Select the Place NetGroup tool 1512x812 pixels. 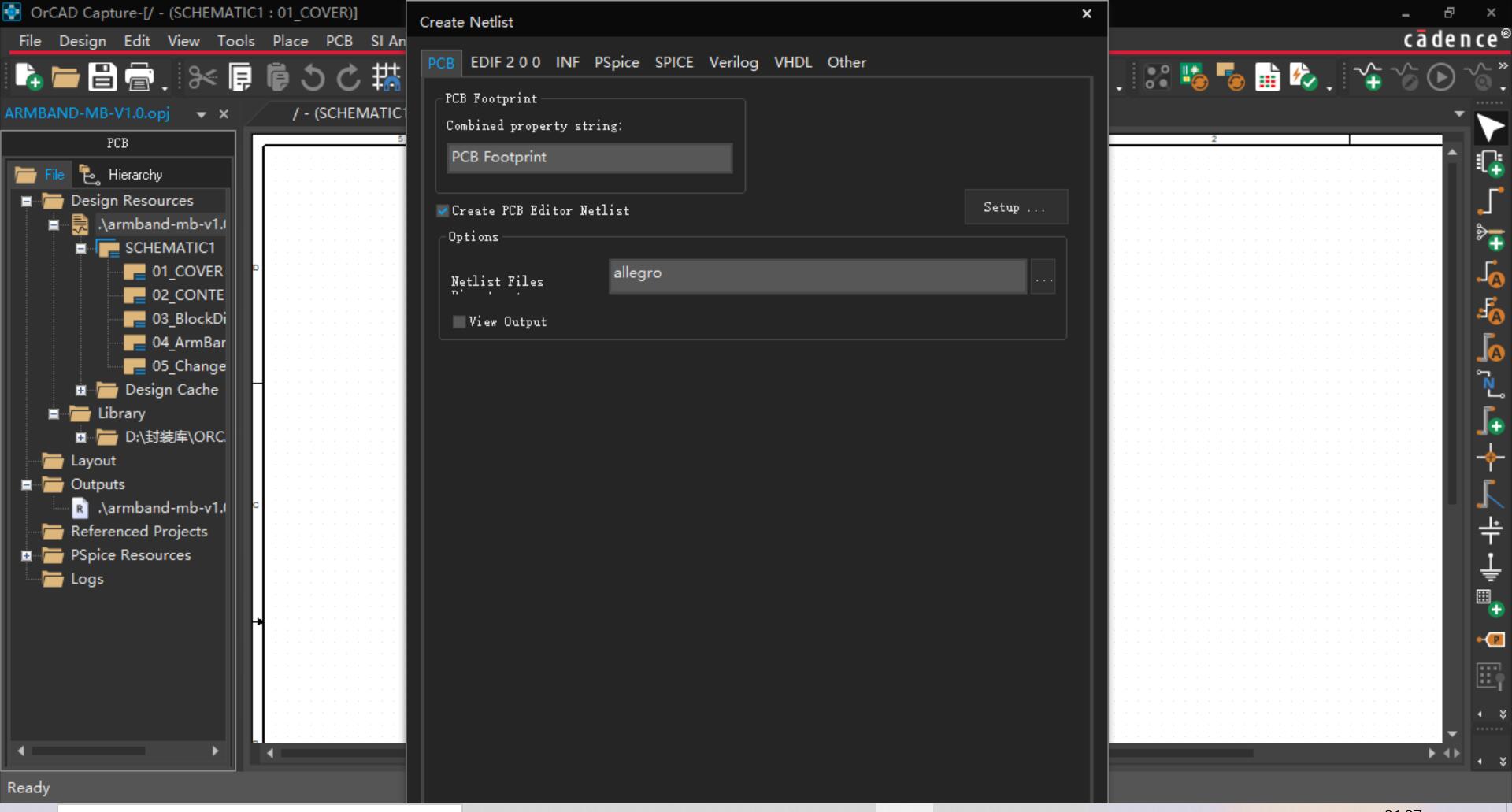click(x=1490, y=237)
